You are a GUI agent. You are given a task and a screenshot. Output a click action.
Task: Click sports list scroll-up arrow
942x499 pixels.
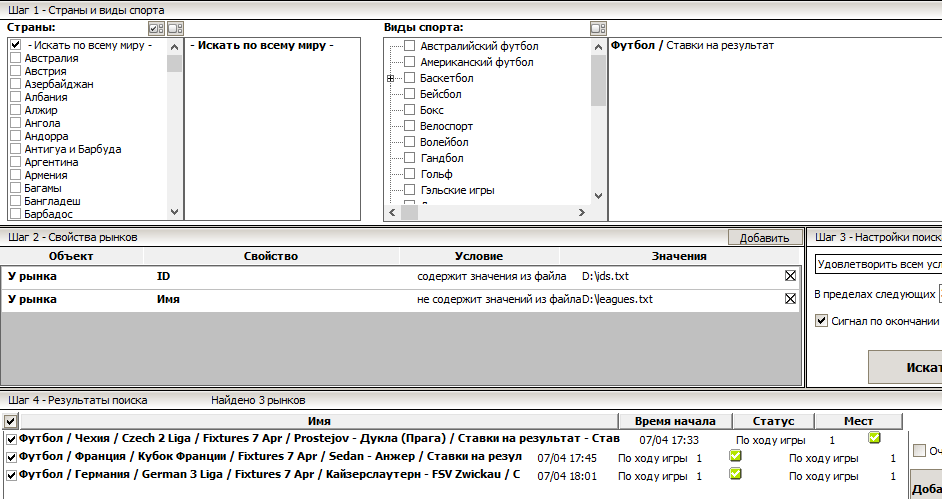pos(598,47)
